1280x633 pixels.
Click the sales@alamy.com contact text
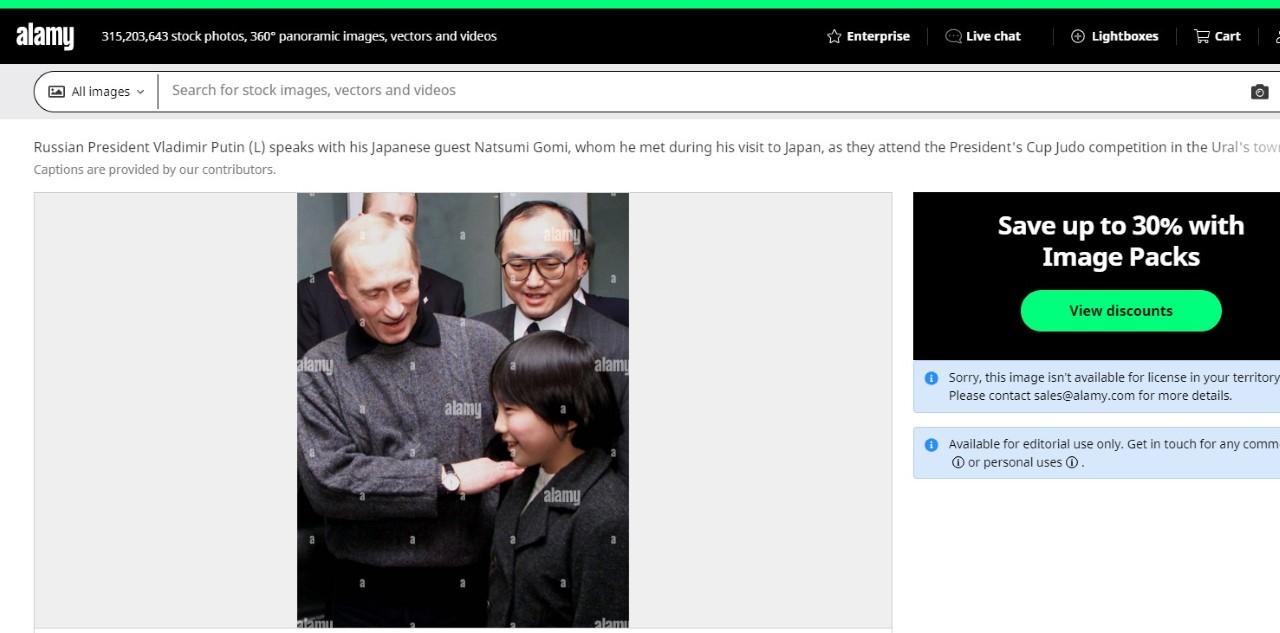pos(1084,396)
